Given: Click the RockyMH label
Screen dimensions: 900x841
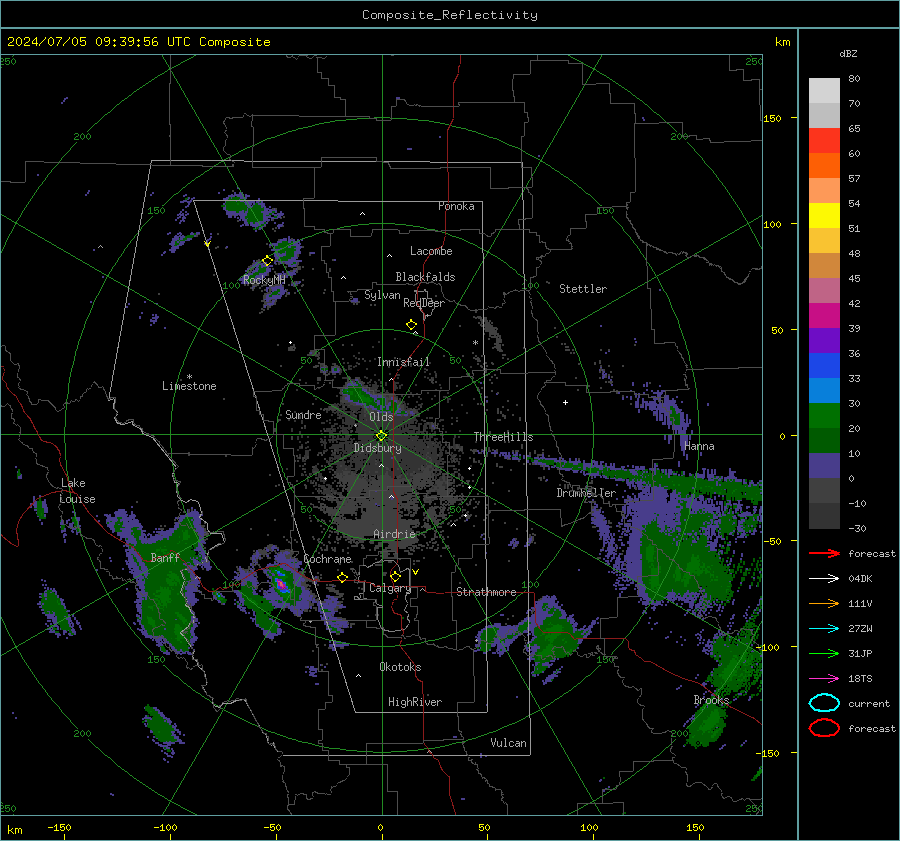Looking at the screenshot, I should [x=264, y=280].
